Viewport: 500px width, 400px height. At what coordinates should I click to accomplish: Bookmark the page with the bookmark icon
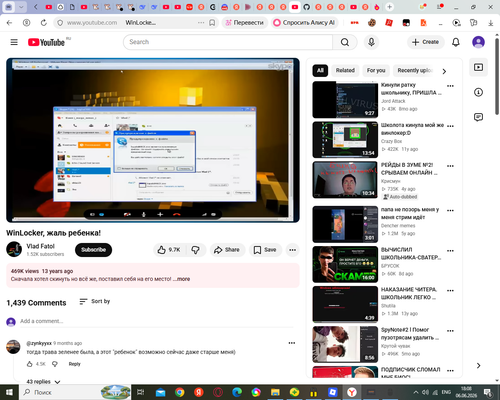pos(212,23)
